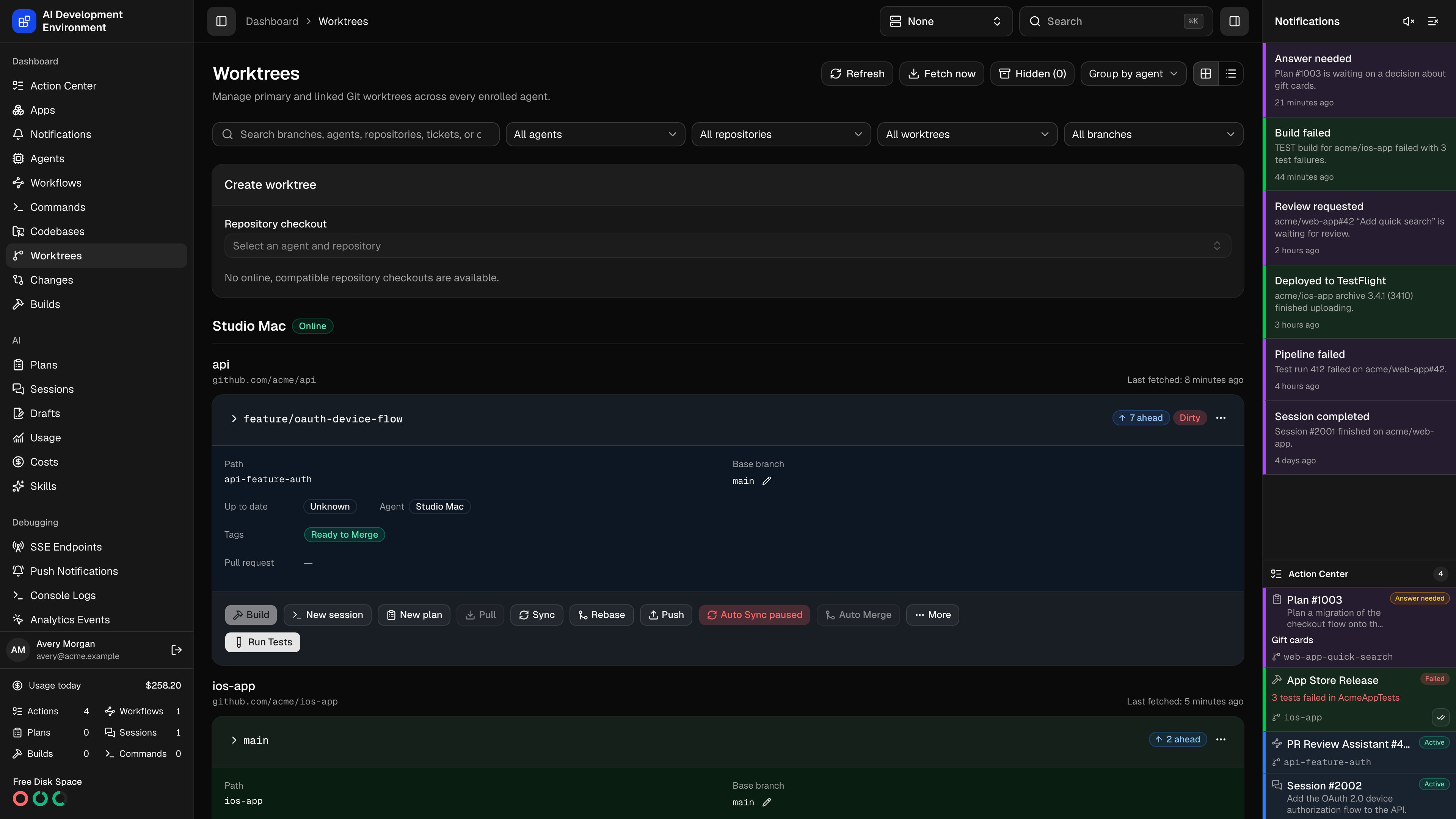Edit base branch main for api-feature-auth

(766, 481)
